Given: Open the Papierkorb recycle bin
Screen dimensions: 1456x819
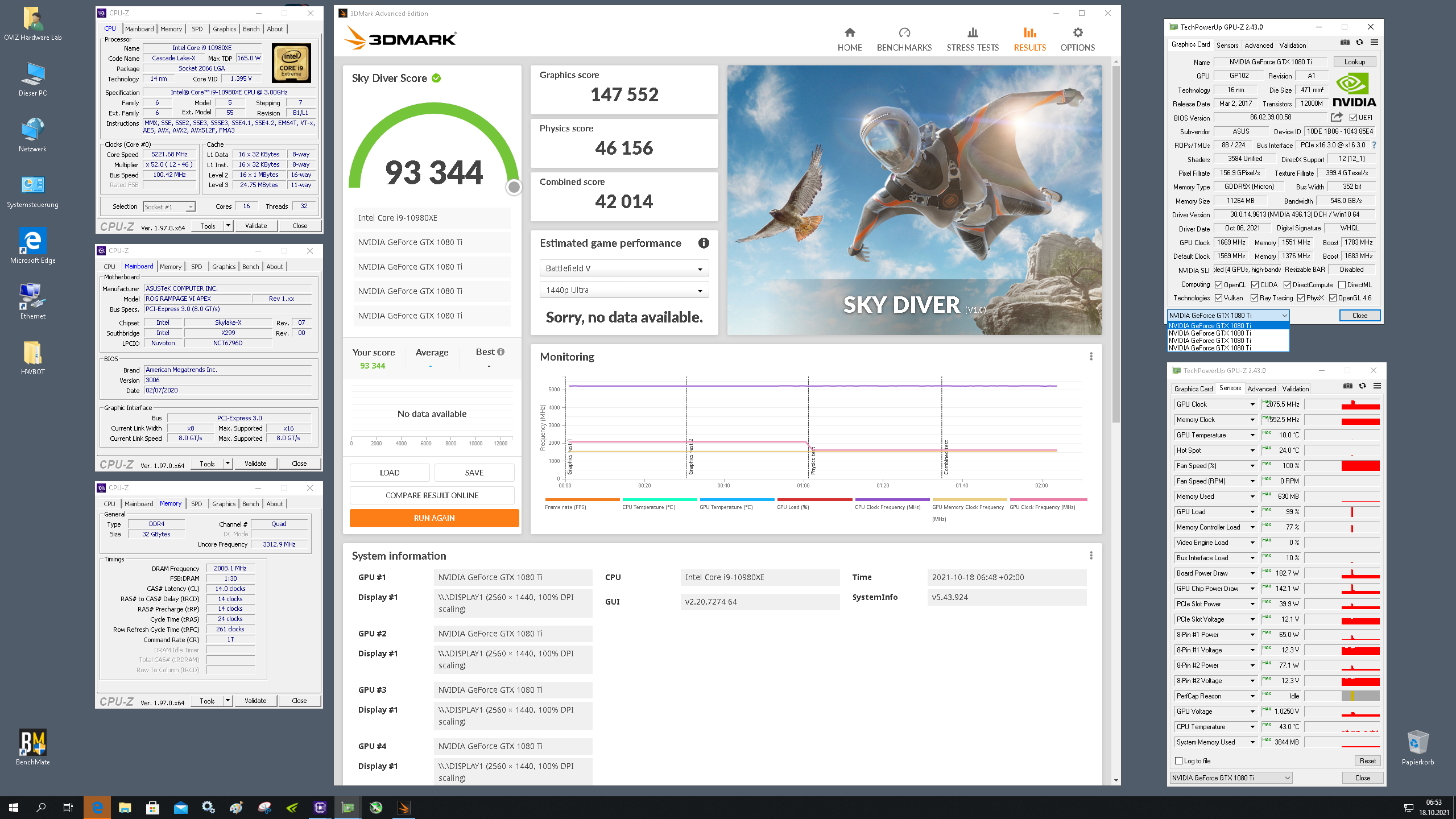Looking at the screenshot, I should click(x=1417, y=748).
